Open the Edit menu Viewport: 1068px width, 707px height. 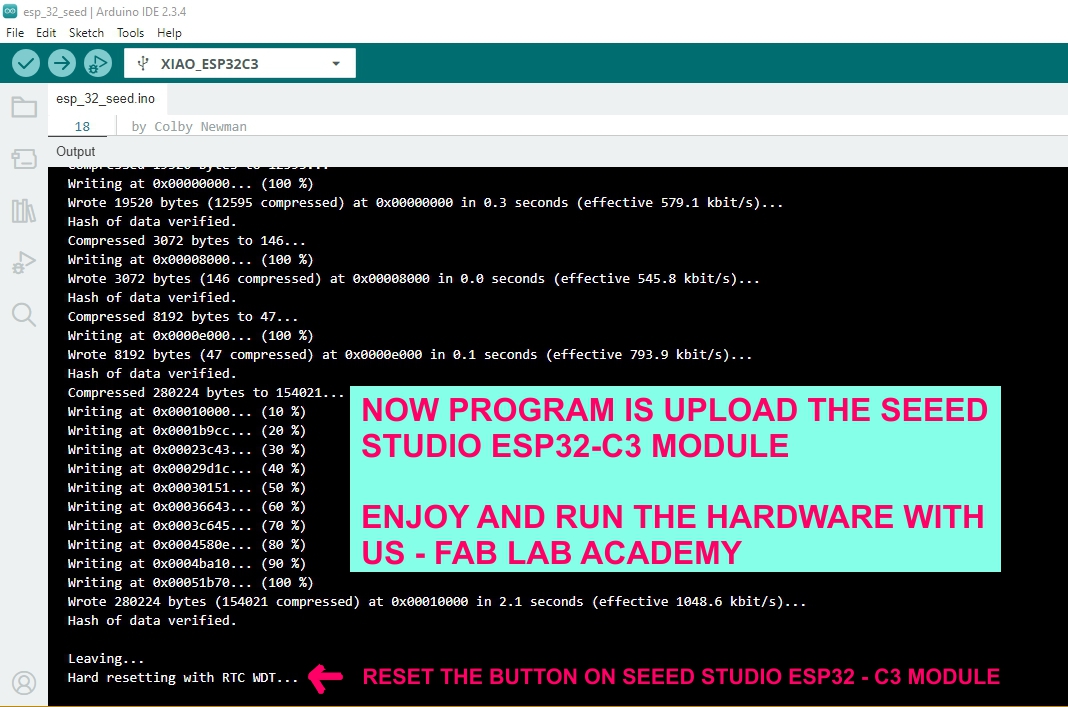point(46,33)
